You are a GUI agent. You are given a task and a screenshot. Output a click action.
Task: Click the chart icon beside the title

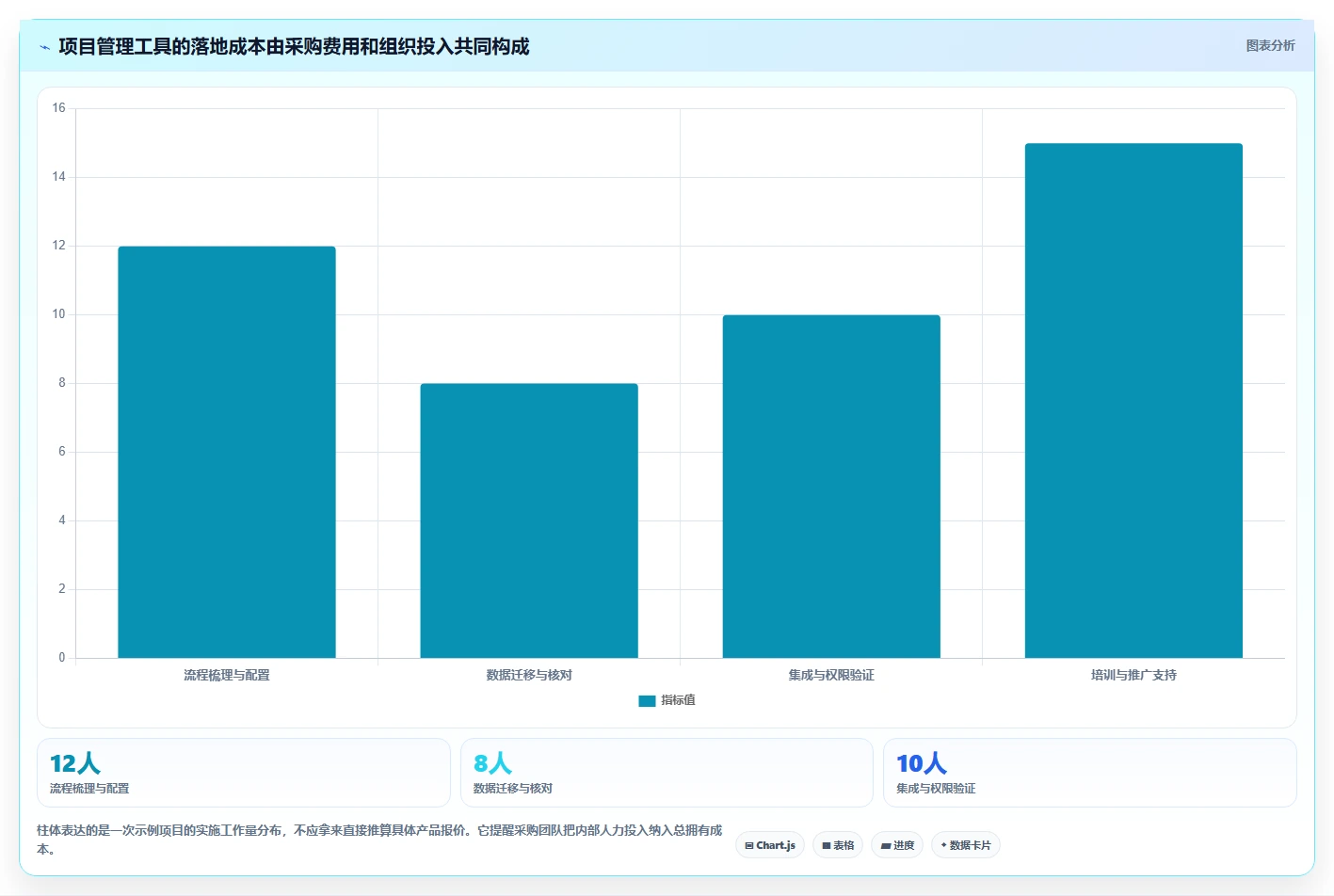(x=44, y=47)
